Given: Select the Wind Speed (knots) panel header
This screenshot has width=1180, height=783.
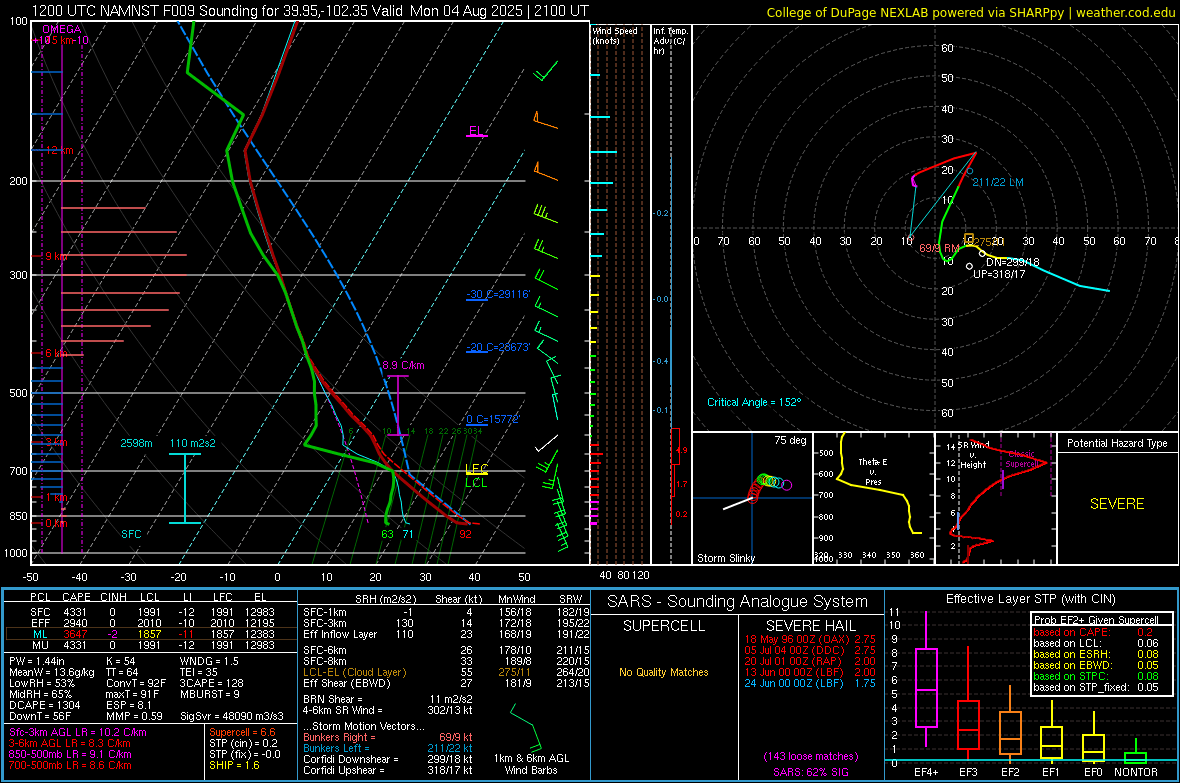Looking at the screenshot, I should click(x=616, y=35).
